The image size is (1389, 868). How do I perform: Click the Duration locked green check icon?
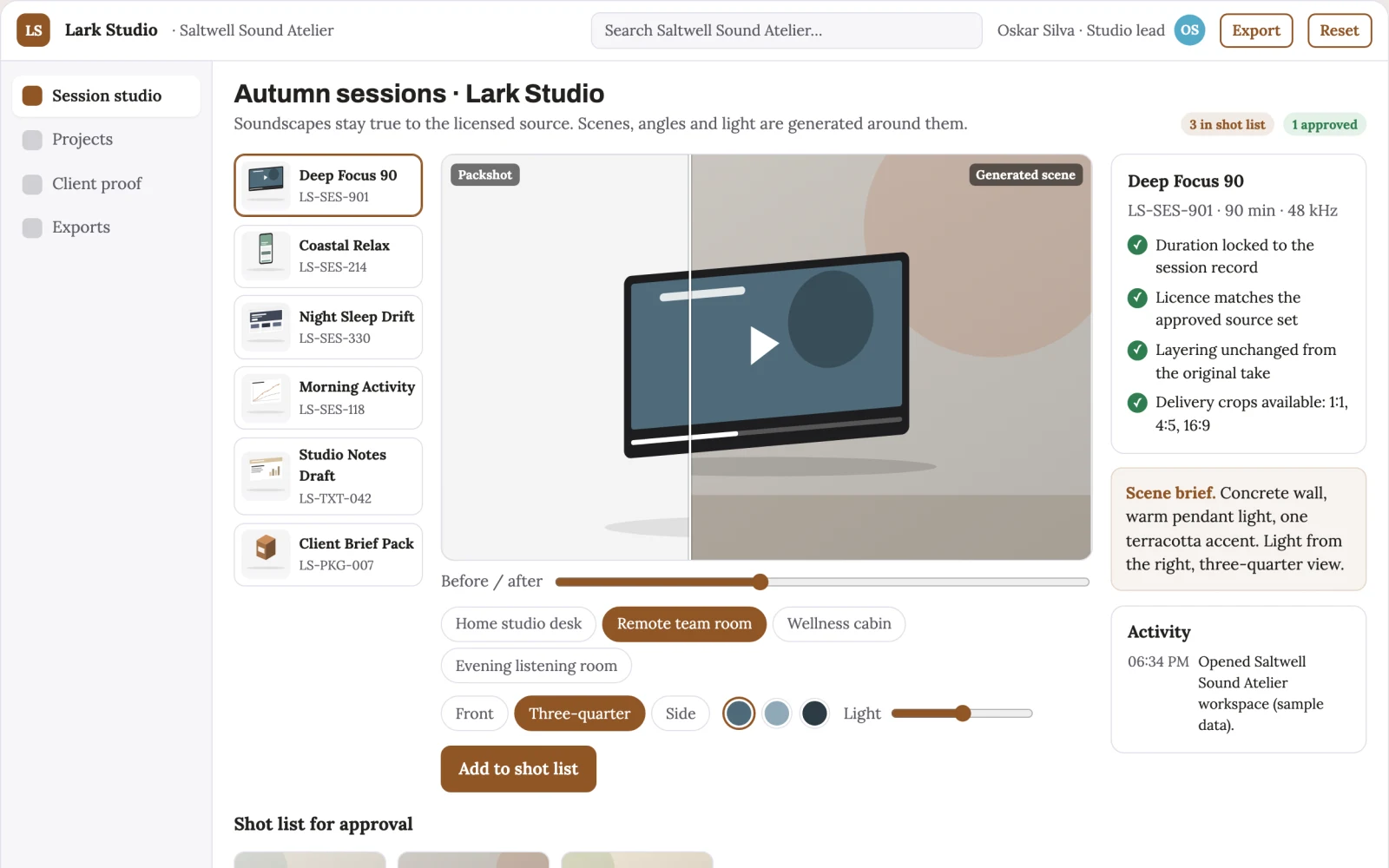[1137, 245]
